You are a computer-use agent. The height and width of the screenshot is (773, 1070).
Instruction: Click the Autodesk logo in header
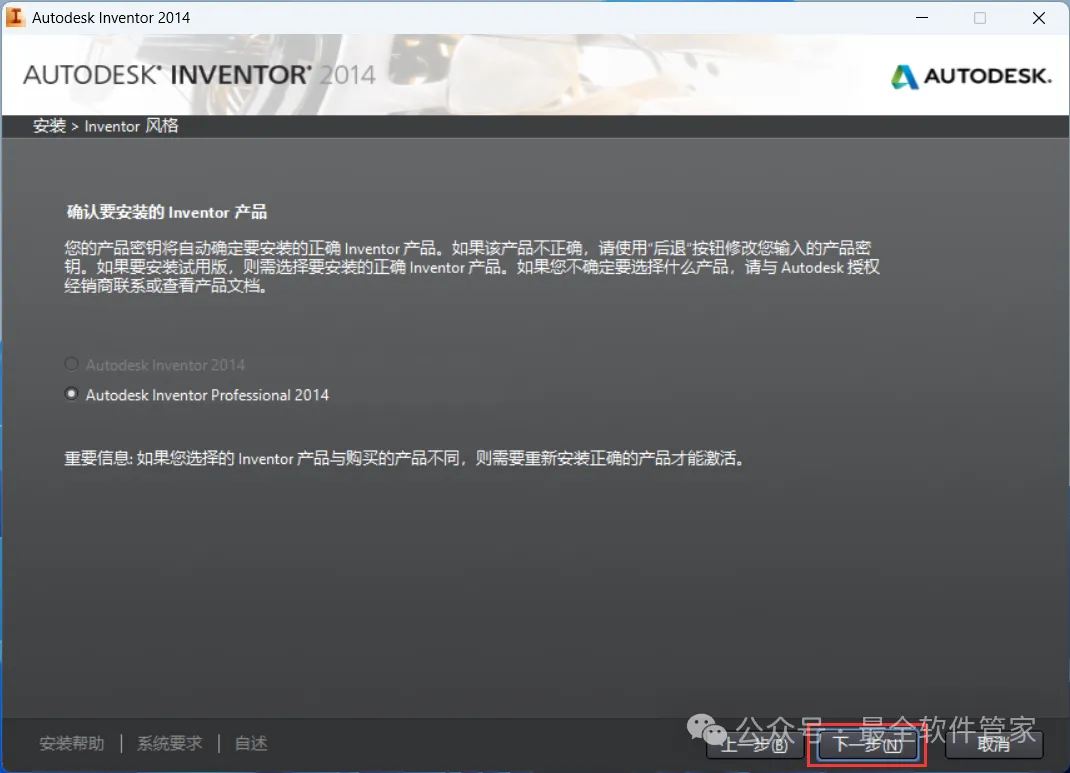[970, 76]
